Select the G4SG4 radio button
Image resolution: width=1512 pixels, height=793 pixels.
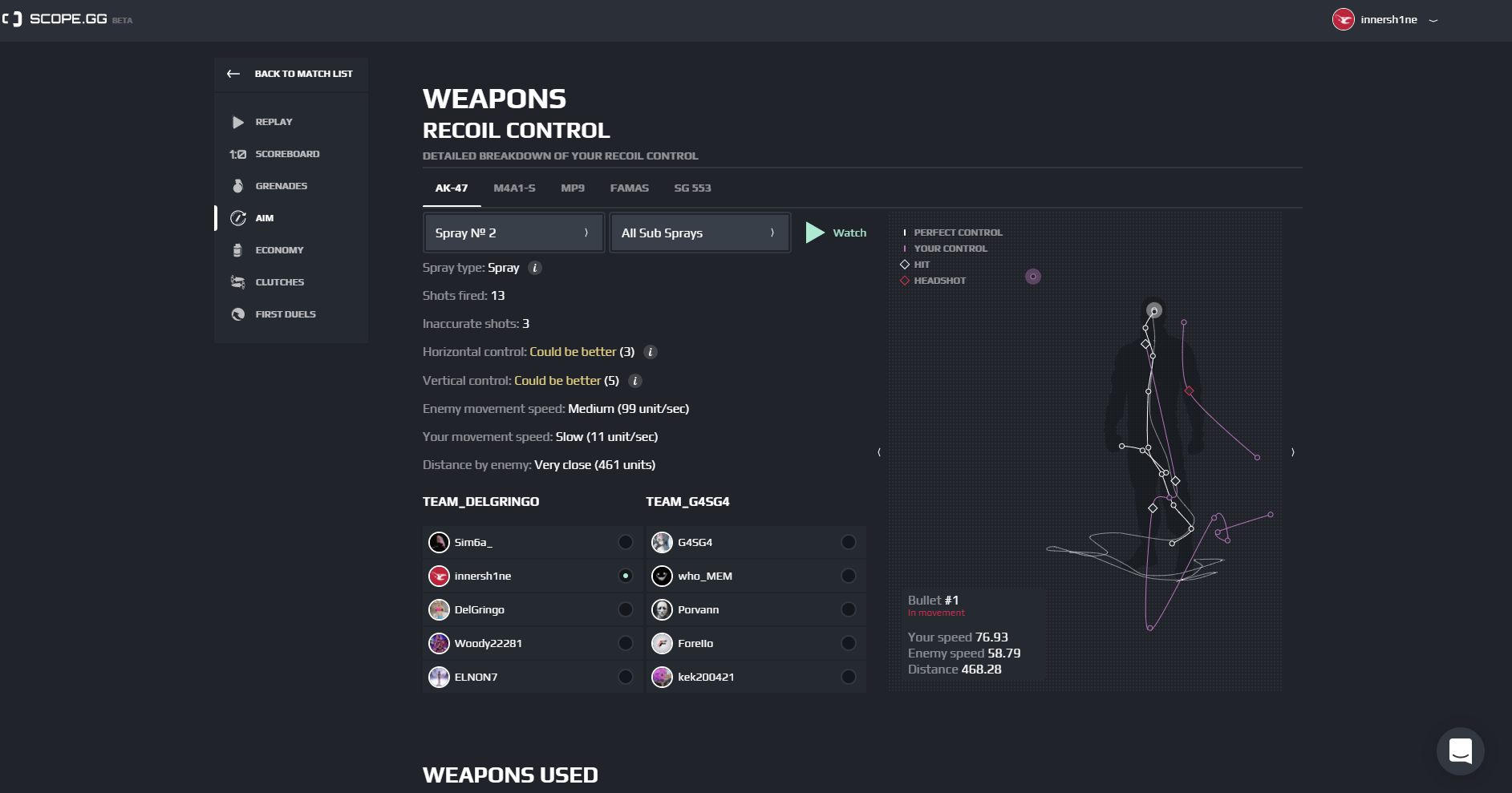click(x=849, y=543)
